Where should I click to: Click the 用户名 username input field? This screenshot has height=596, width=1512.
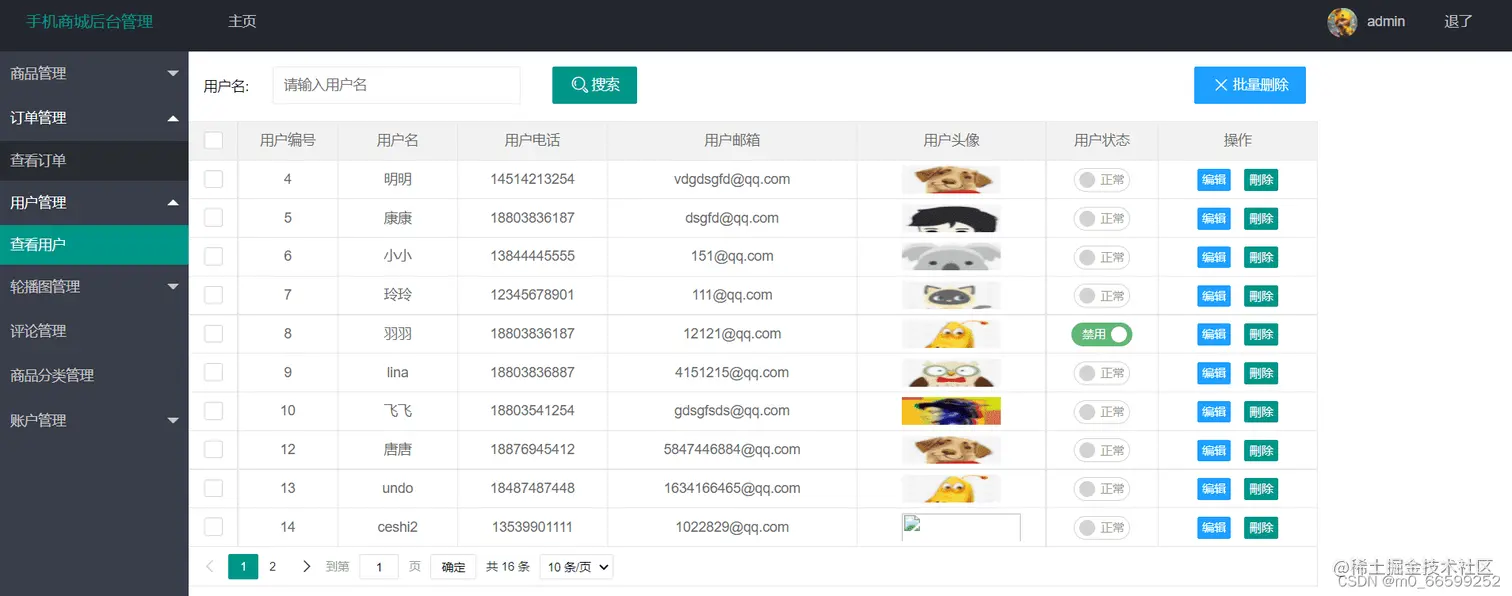point(396,85)
